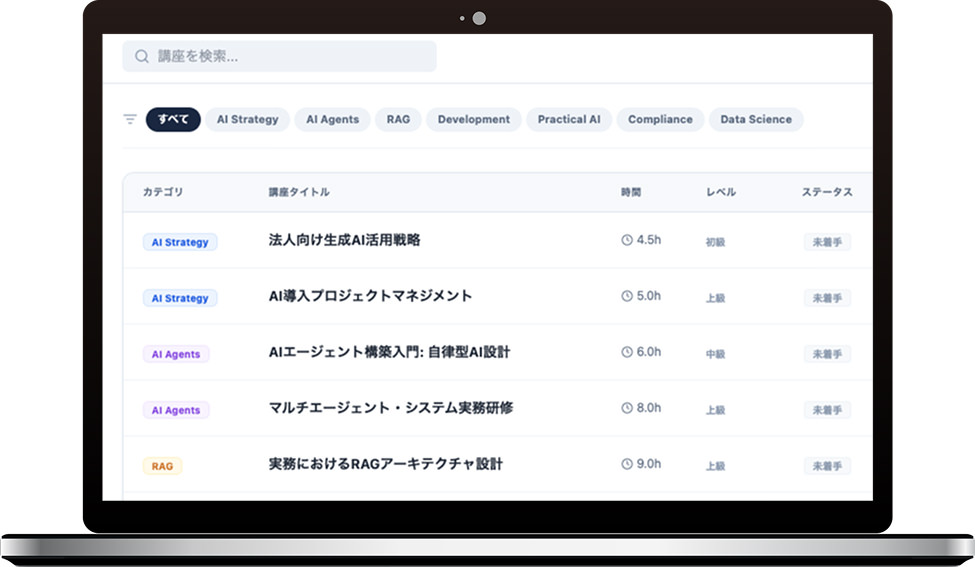Click the clock icon next to 6.0h
This screenshot has height=567, width=975.
[x=627, y=352]
